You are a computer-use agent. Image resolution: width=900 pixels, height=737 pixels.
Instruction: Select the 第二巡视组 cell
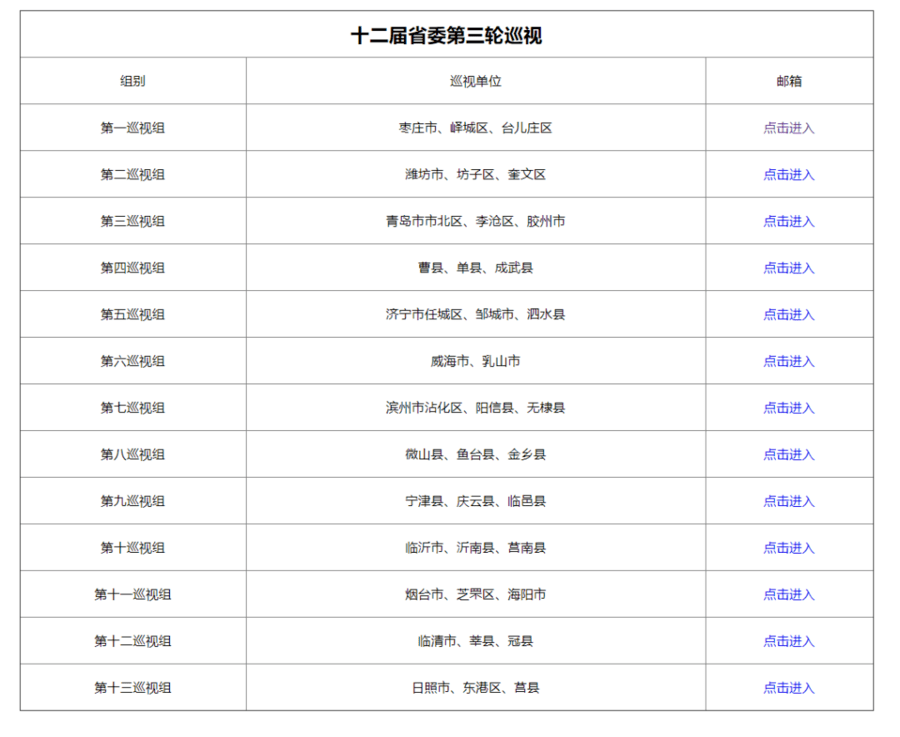[x=133, y=174]
